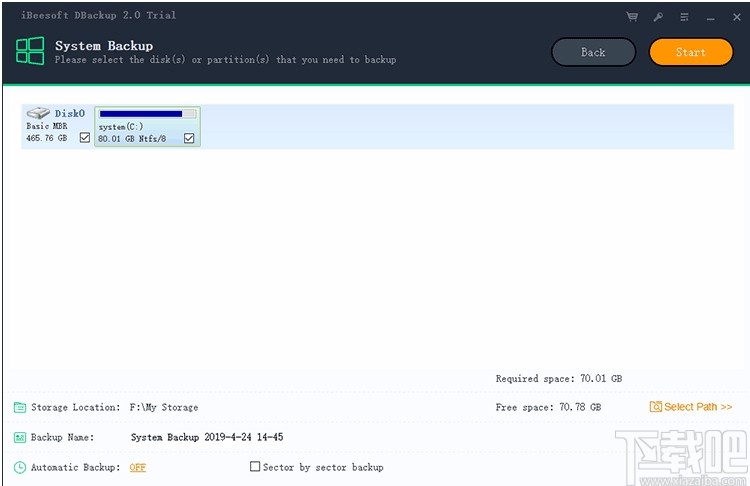Viewport: 750px width, 486px height.
Task: Click the F:\My Storage location path
Action: 164,408
